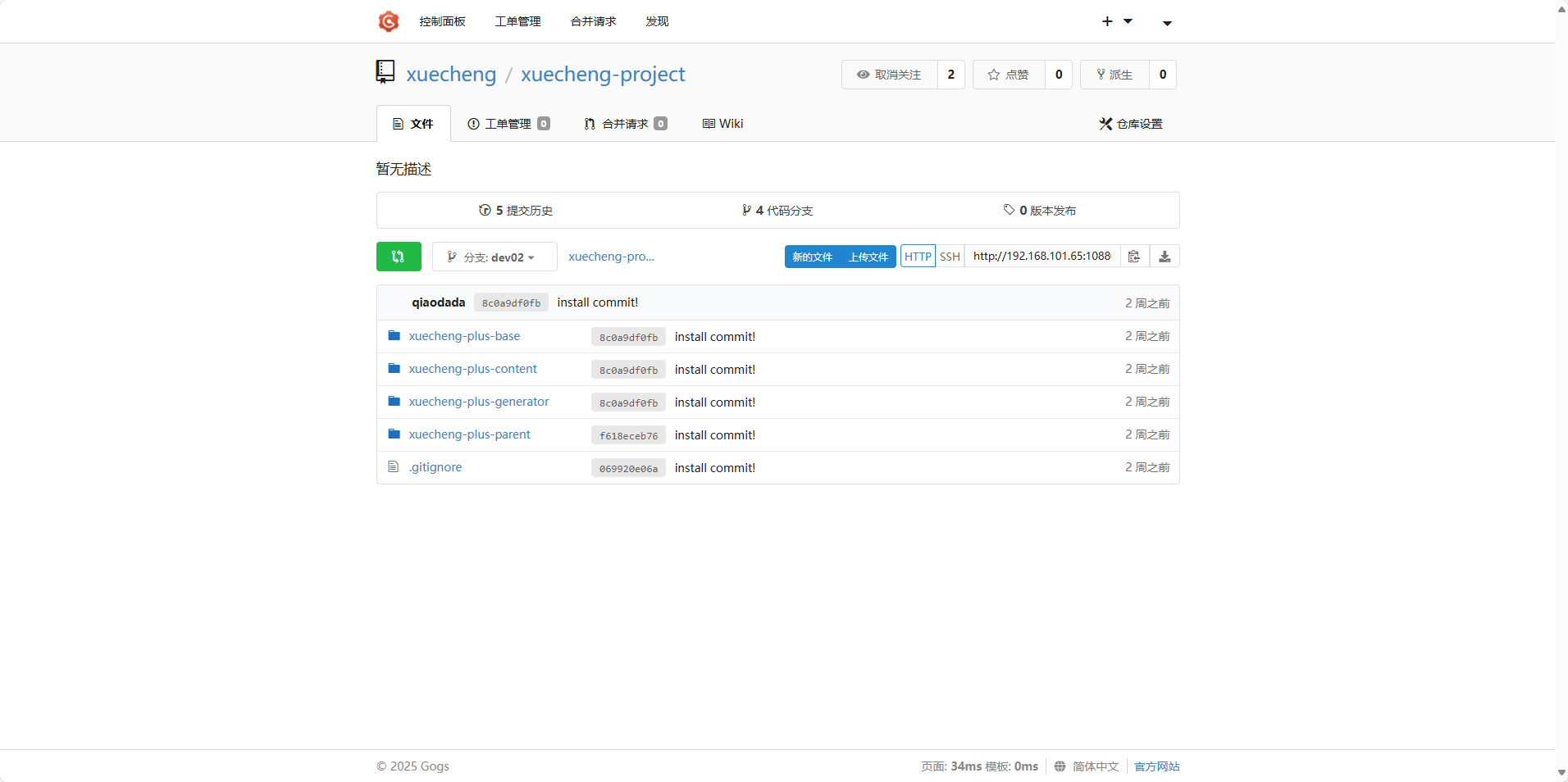Open the xuecheng-plus-generator folder
Screen dimensions: 1568x782
tap(479, 402)
